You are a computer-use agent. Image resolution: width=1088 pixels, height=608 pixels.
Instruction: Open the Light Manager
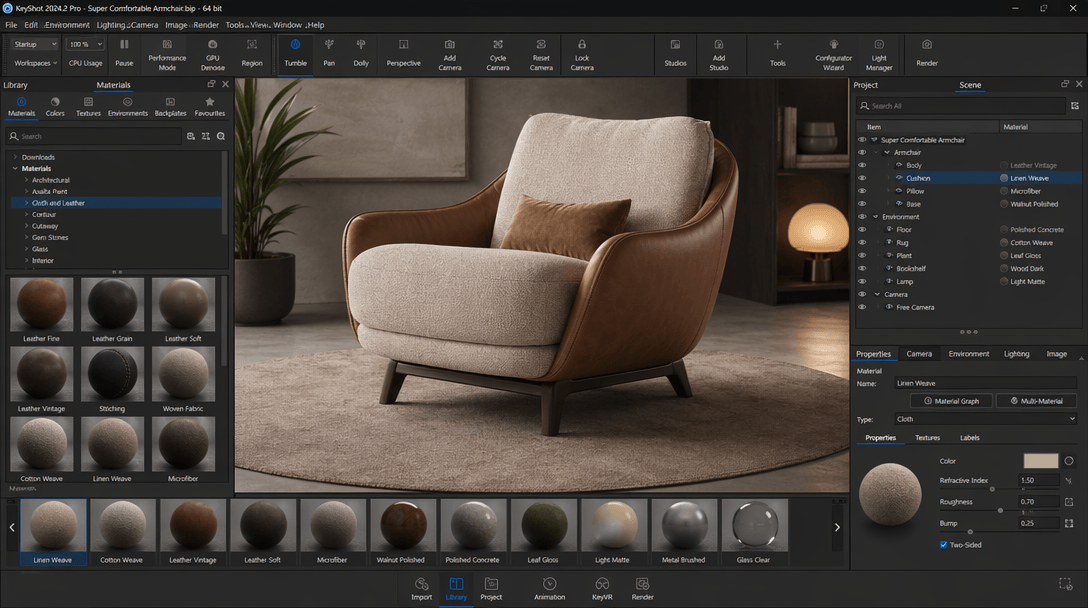coord(879,52)
